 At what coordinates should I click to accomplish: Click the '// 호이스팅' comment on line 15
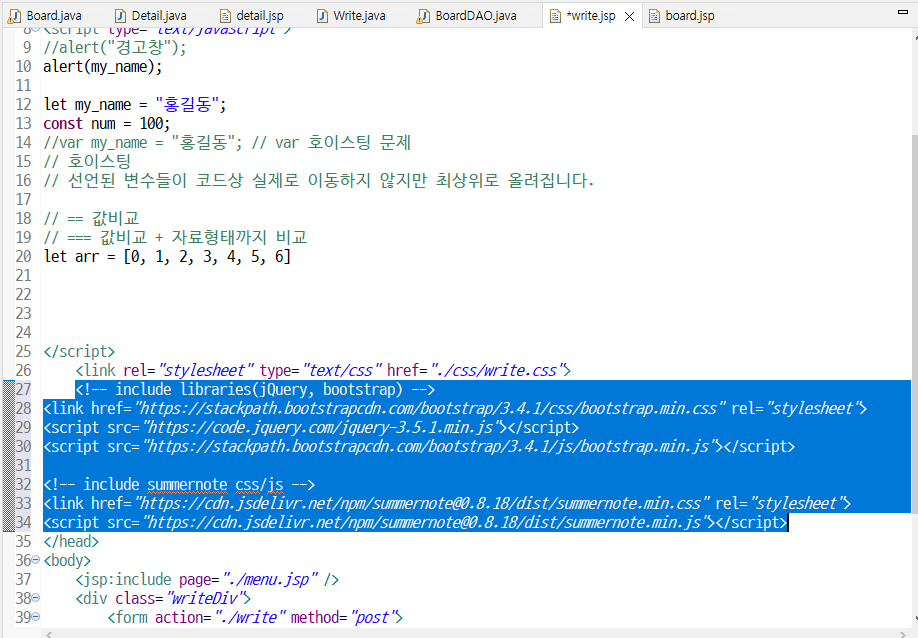pyautogui.click(x=87, y=162)
